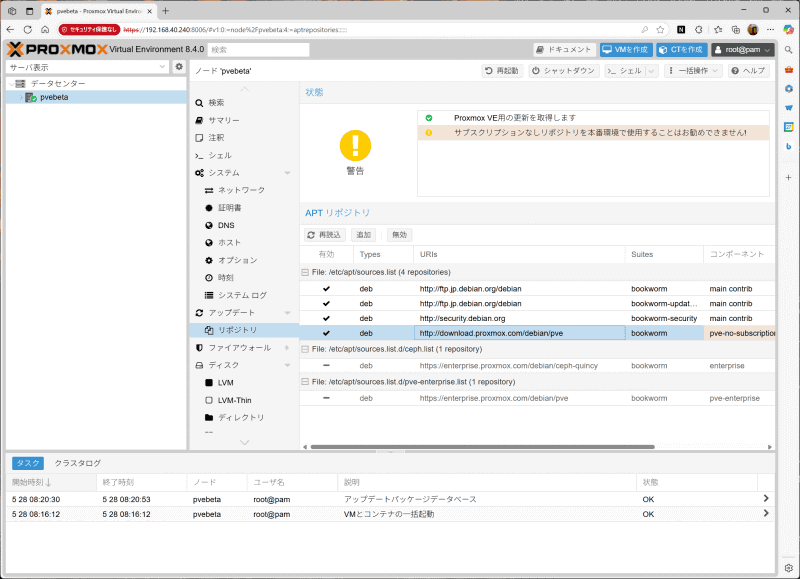Disable the http://ftp.jp.debian.org/debian repository checkmark
Viewport: 800px width, 579px height.
click(327, 289)
